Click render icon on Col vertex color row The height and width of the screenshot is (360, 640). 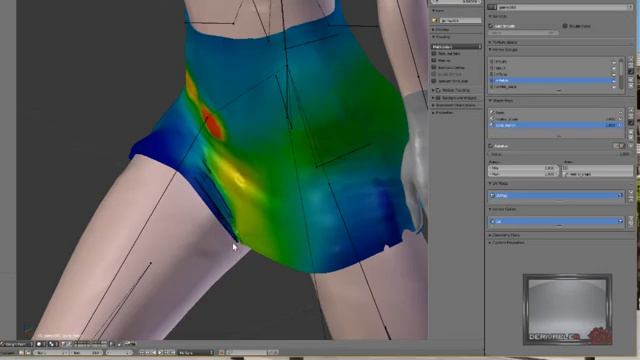coord(620,221)
